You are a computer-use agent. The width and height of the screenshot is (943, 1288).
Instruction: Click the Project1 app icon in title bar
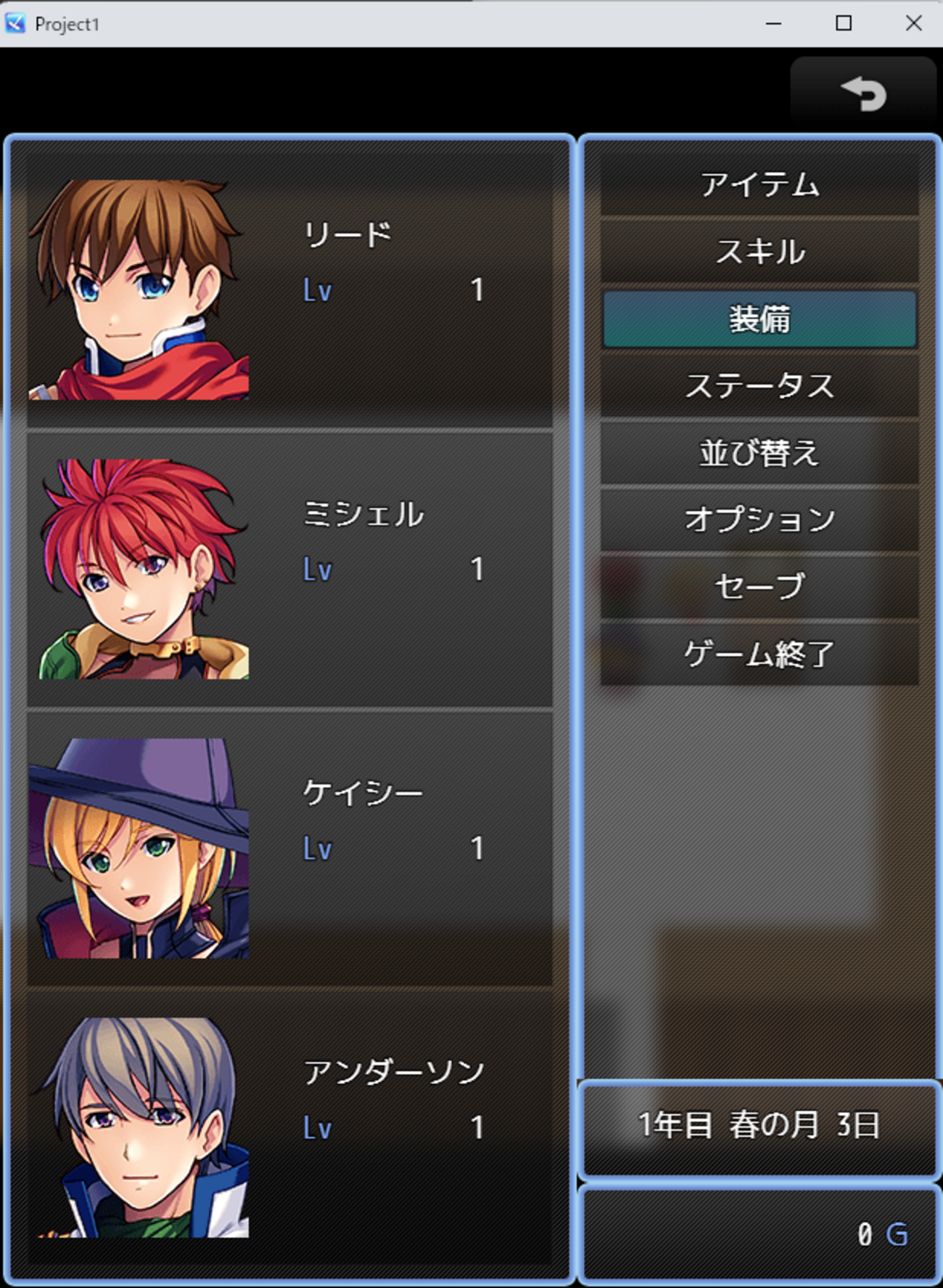(16, 23)
